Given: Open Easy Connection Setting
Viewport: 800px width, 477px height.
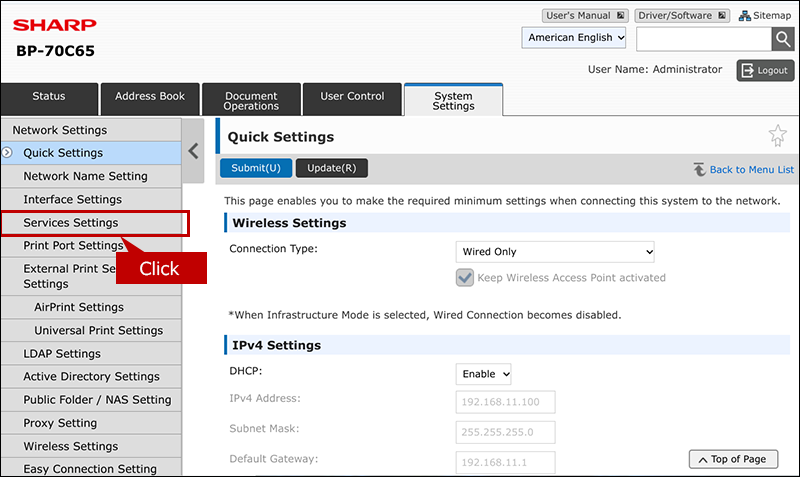Looking at the screenshot, I should 91,468.
